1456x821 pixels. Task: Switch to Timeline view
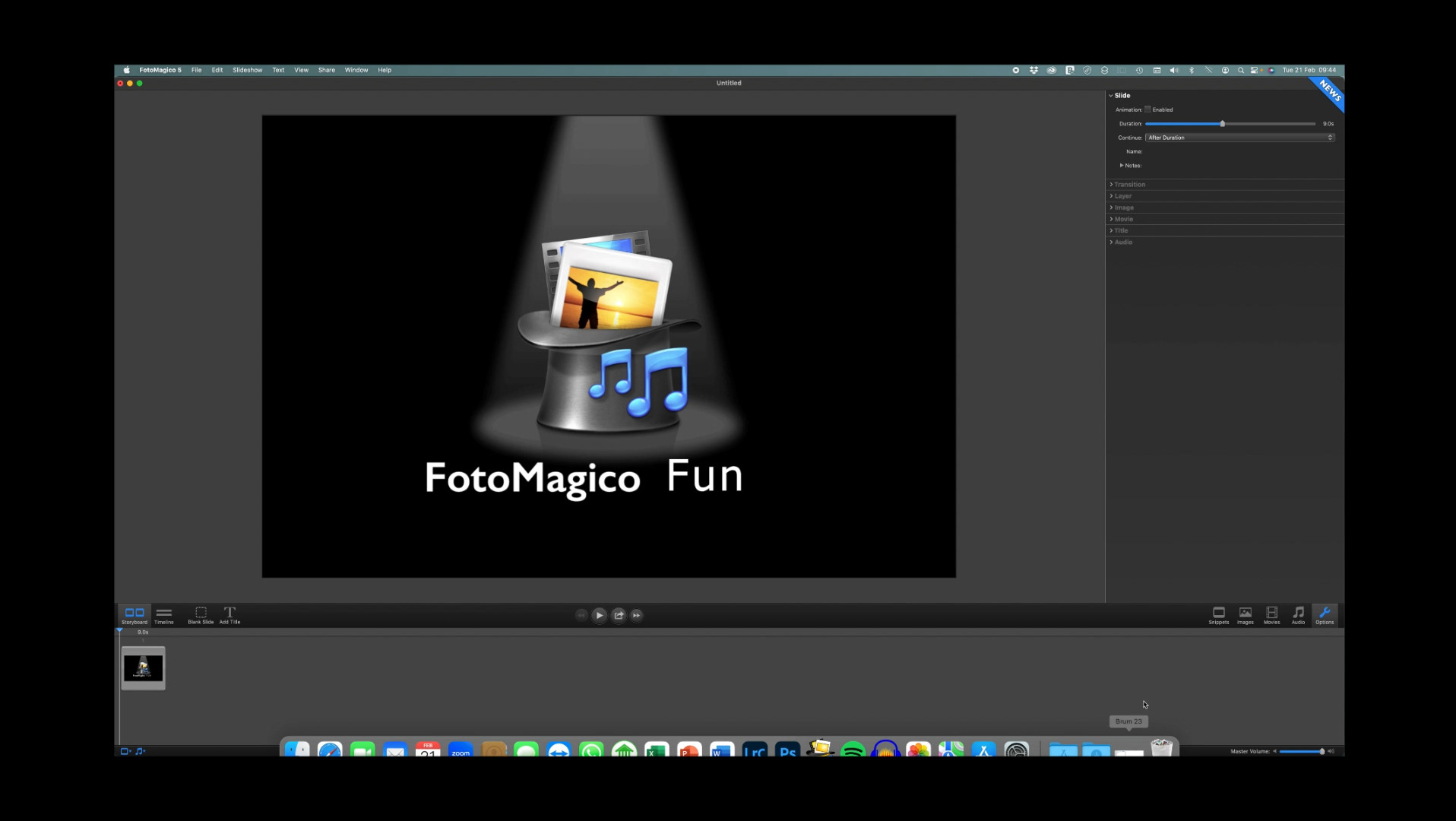click(x=164, y=615)
